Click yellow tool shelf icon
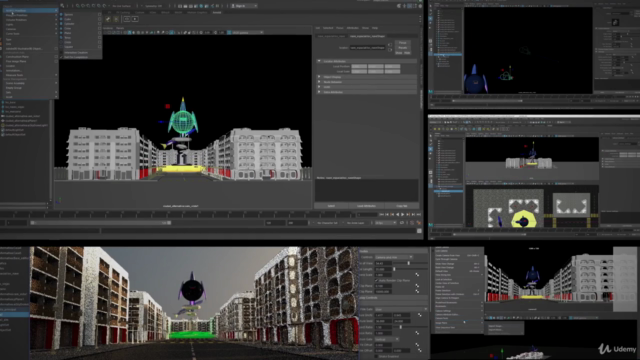 108,19
